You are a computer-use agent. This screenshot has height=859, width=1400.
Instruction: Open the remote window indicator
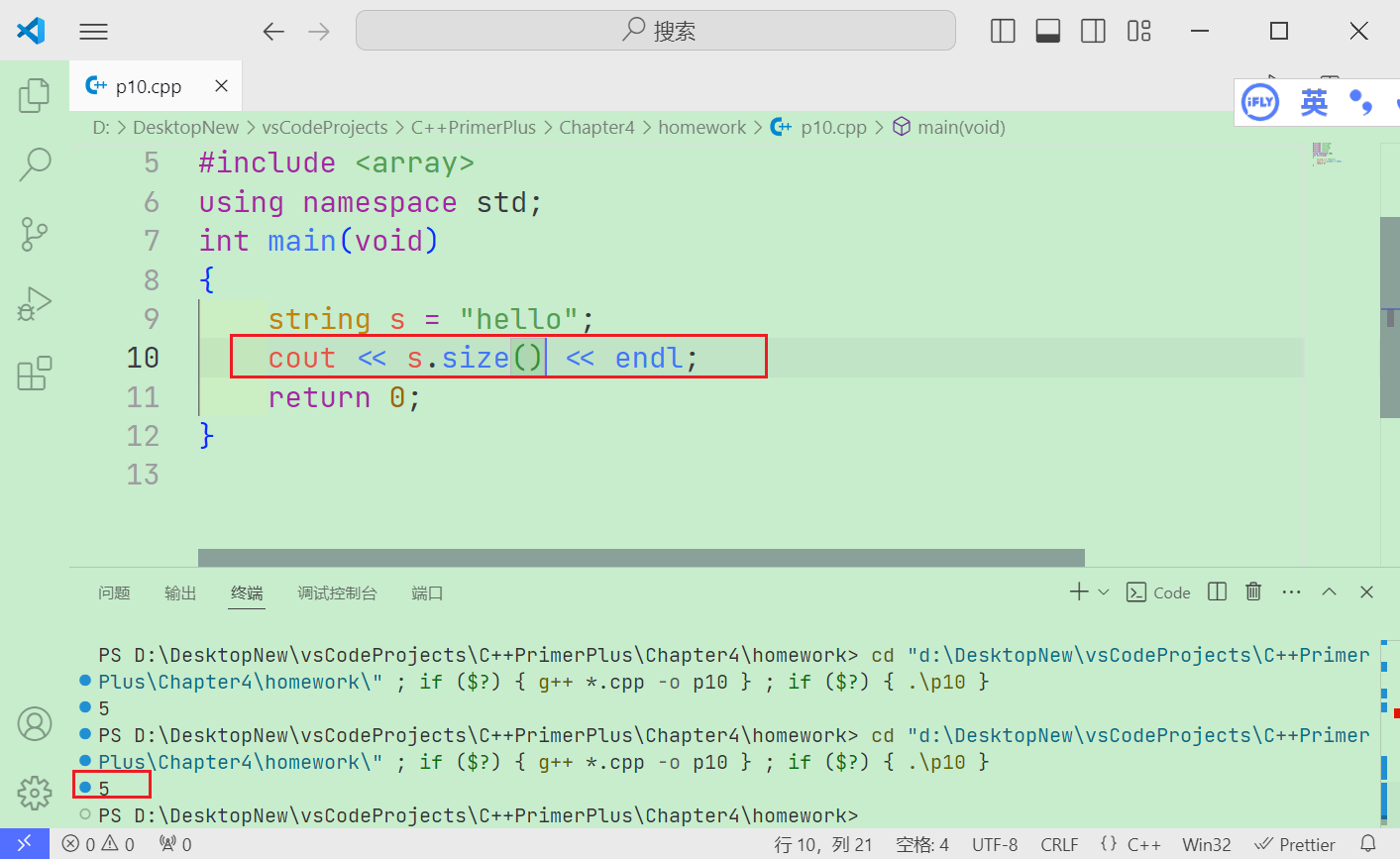tap(24, 844)
